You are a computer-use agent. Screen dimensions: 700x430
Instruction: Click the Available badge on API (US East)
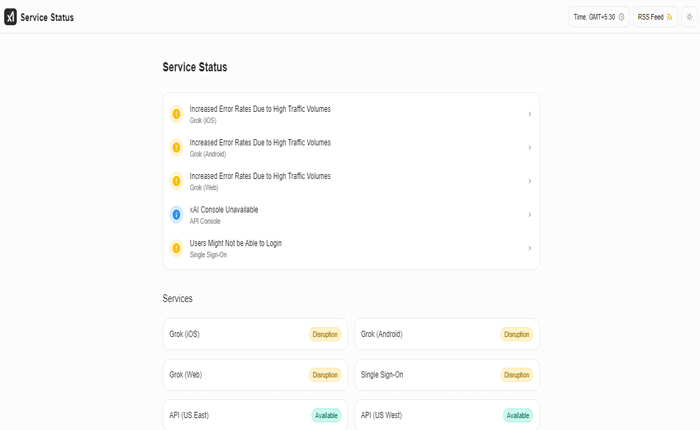(x=325, y=415)
